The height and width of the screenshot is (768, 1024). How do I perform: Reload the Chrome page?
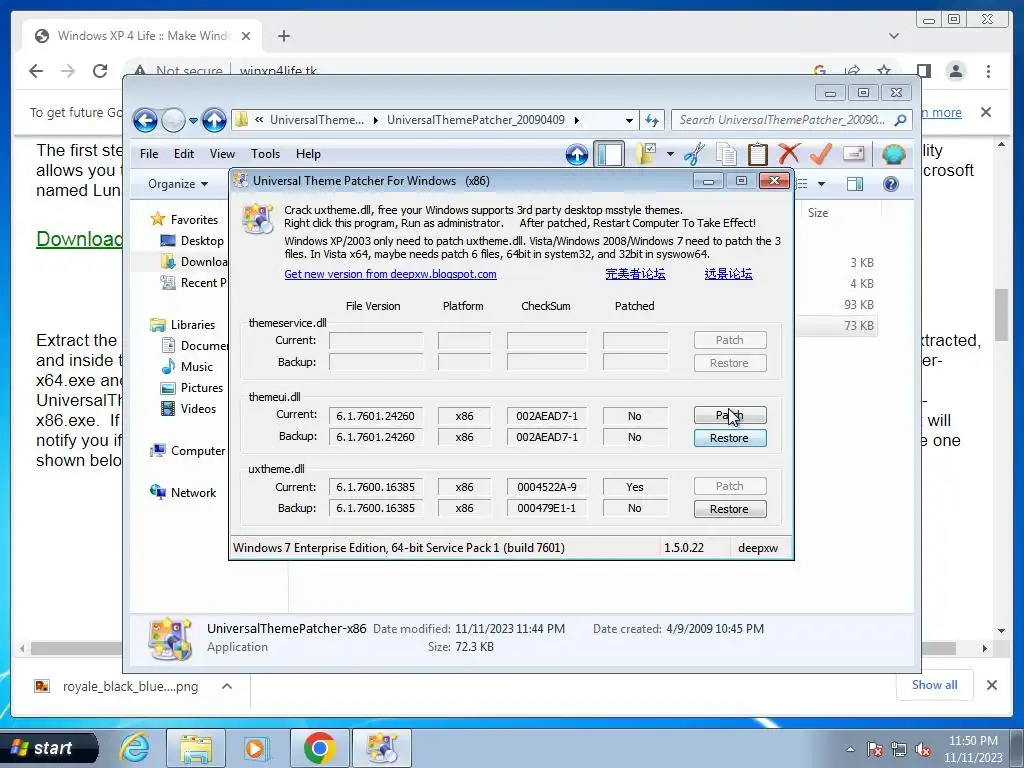click(100, 71)
